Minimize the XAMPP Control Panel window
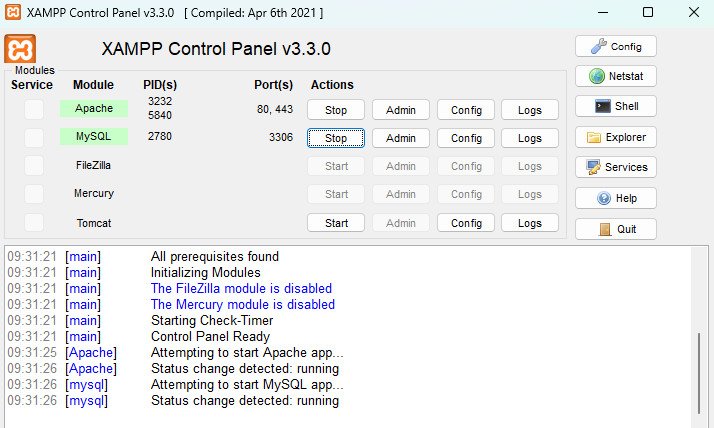Screen dimensions: 714x428 [x=603, y=12]
